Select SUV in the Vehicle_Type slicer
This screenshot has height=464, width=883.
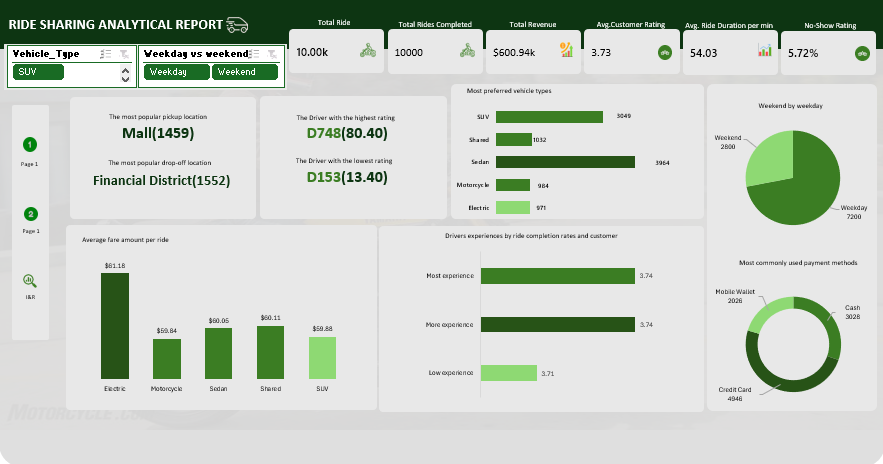tap(38, 72)
